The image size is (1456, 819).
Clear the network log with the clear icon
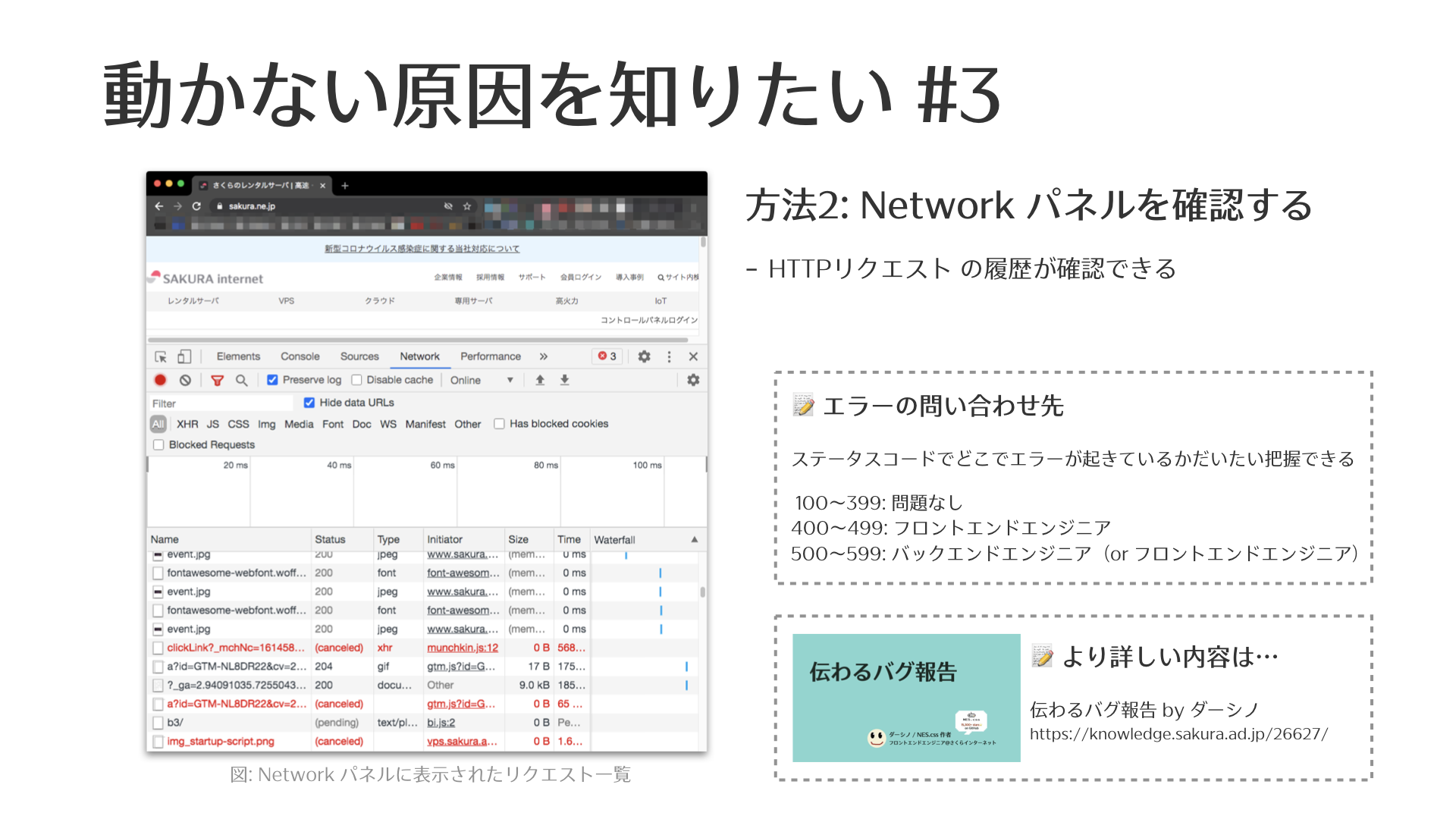[x=185, y=380]
